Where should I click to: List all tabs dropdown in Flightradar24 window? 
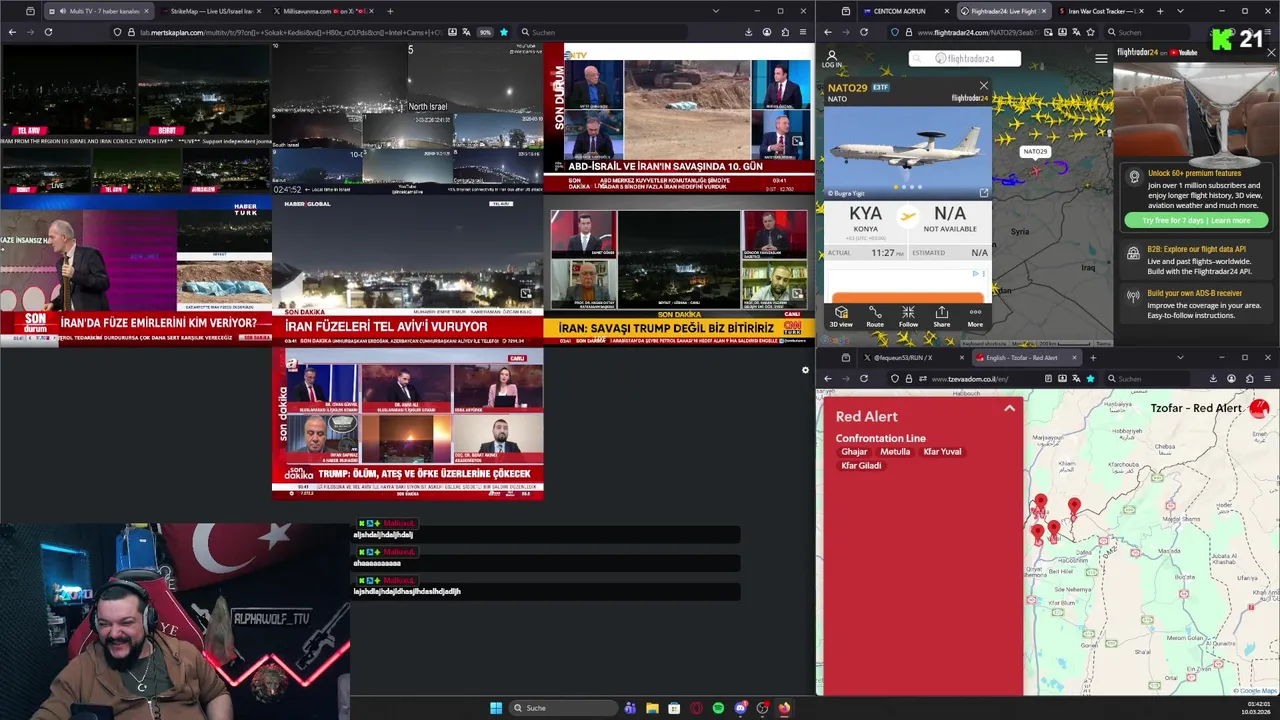pos(1180,11)
